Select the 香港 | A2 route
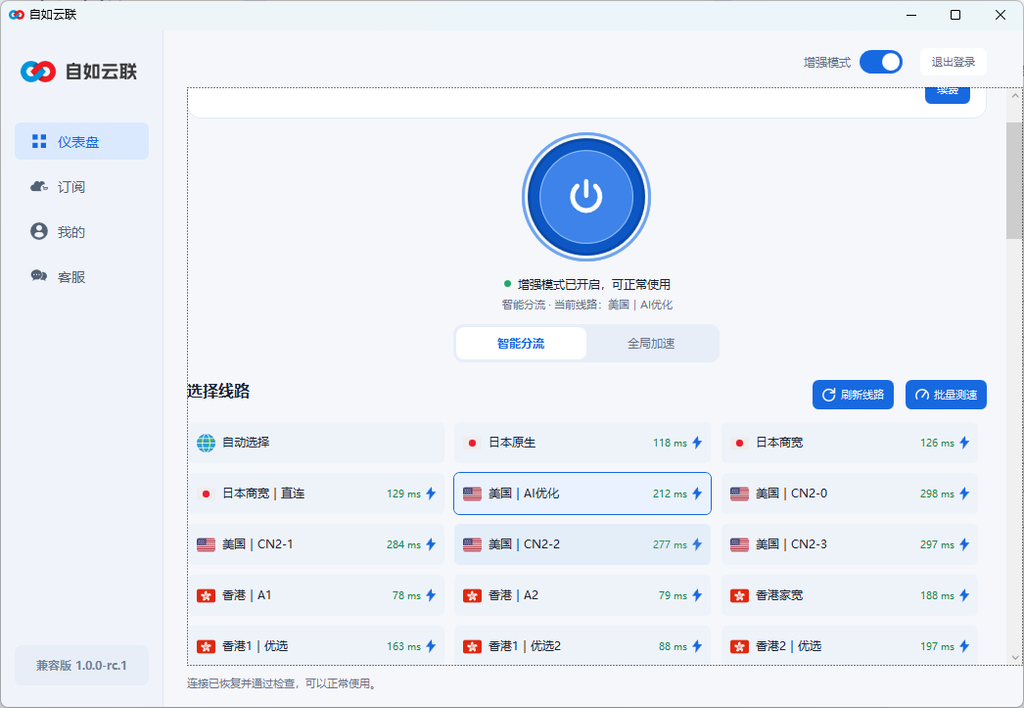This screenshot has width=1024, height=708. click(x=582, y=595)
